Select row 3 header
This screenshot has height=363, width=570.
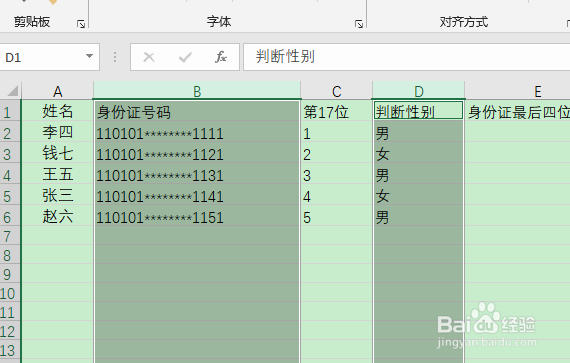(11, 153)
